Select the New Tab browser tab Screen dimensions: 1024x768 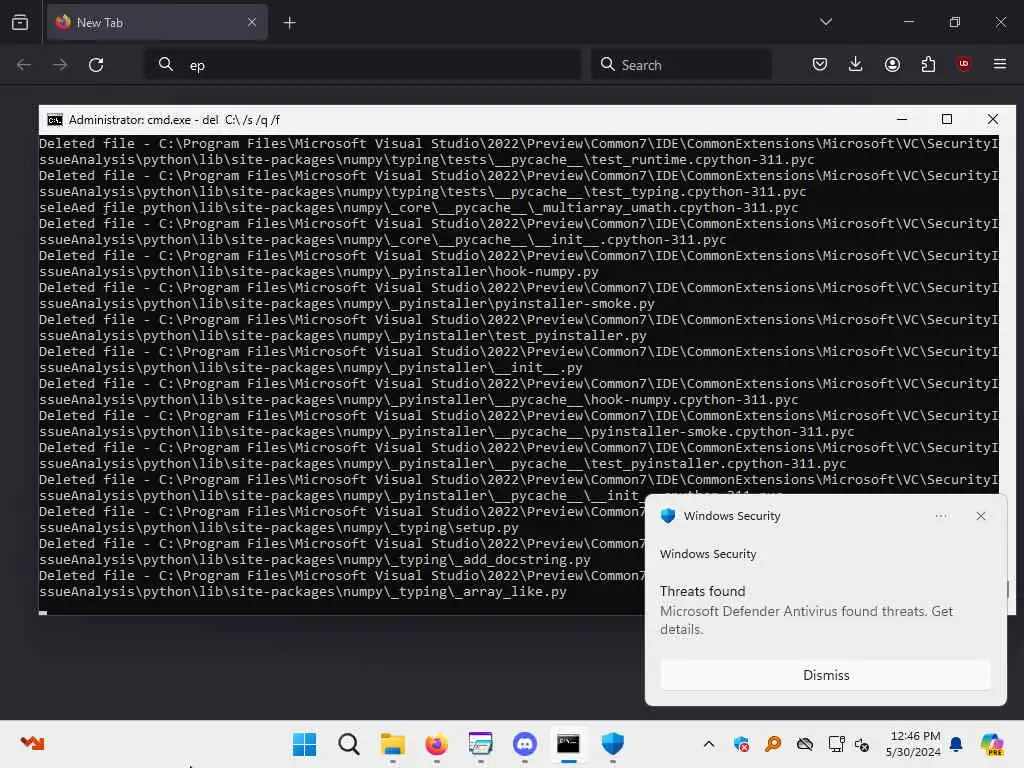point(157,23)
